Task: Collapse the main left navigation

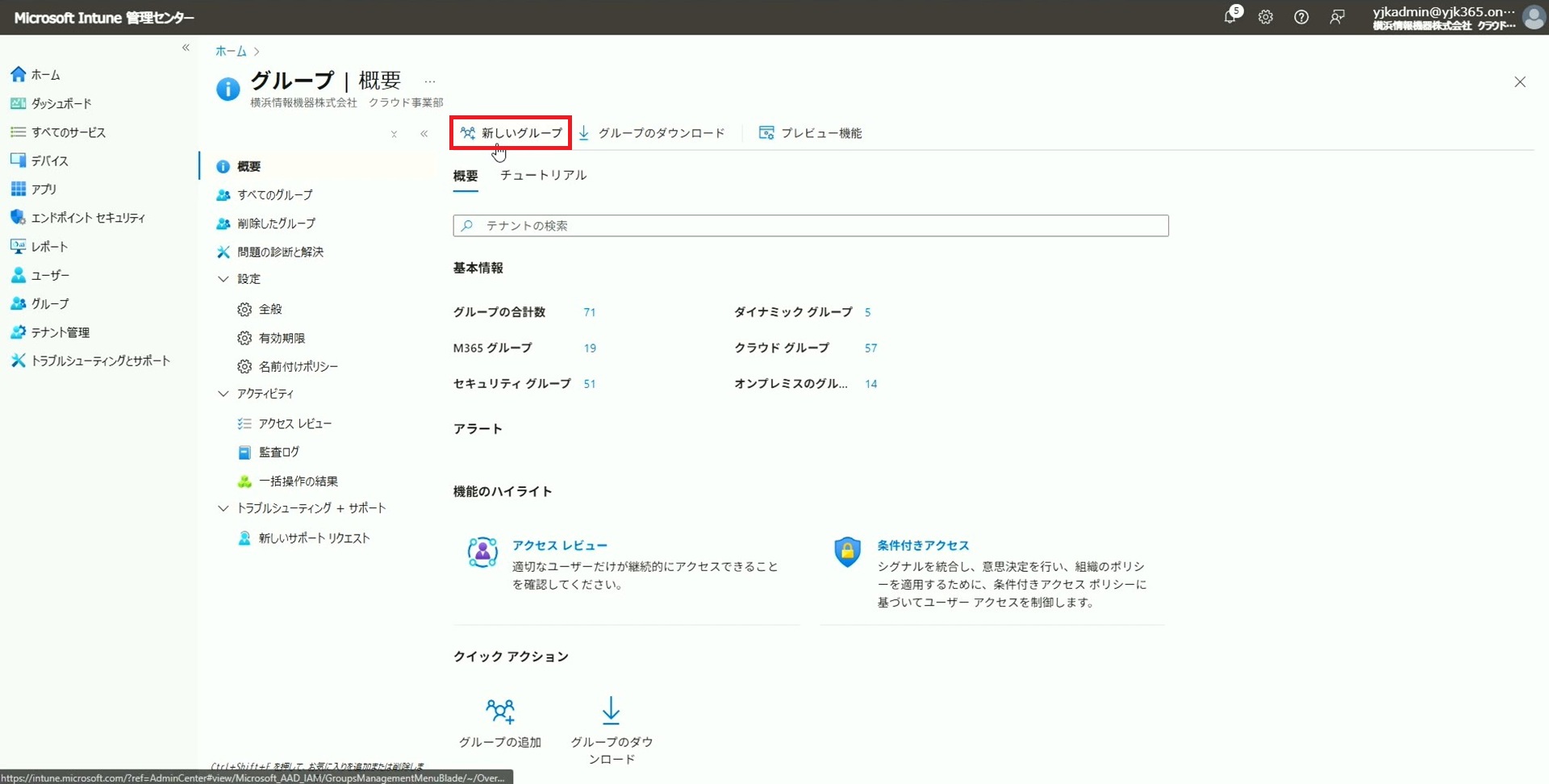Action: (186, 48)
